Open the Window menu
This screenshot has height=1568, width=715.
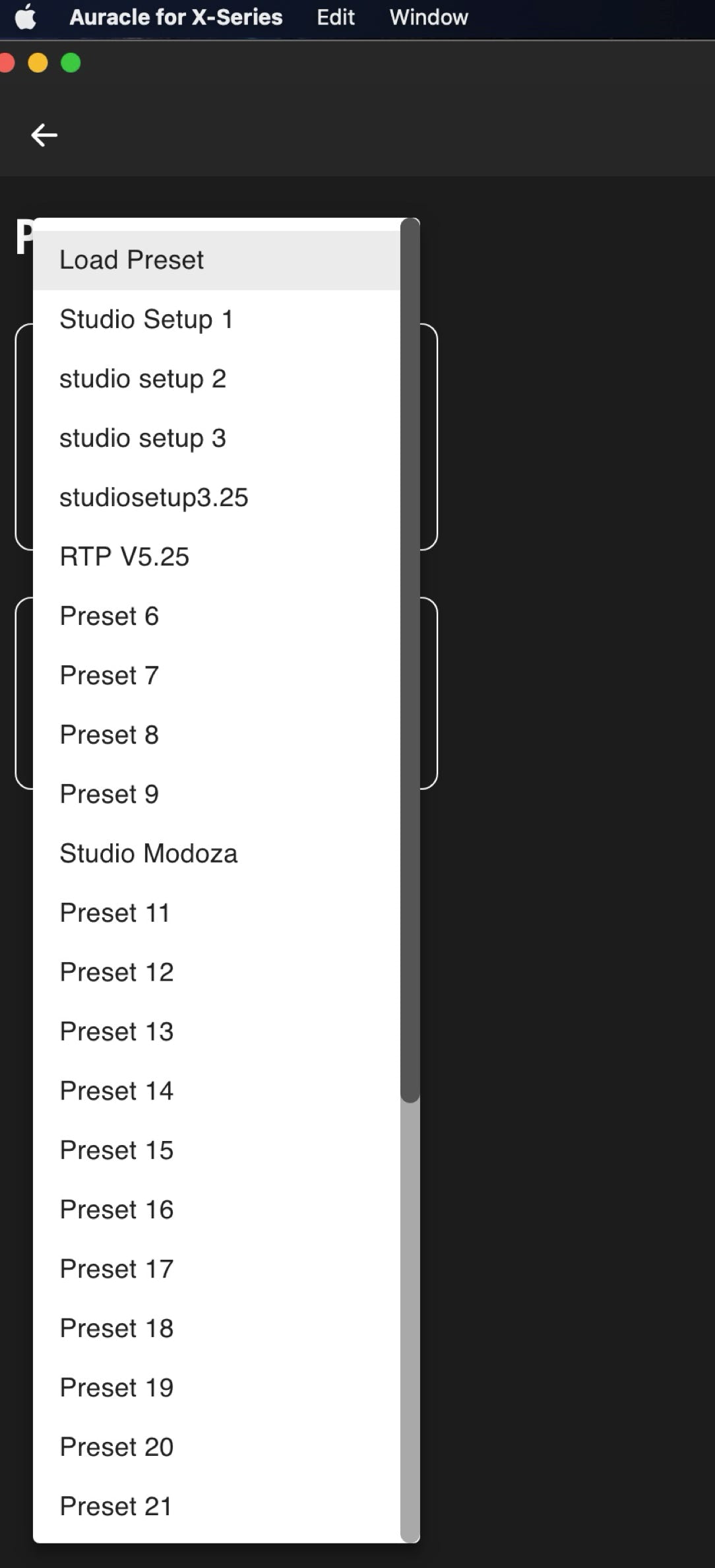pyautogui.click(x=429, y=17)
